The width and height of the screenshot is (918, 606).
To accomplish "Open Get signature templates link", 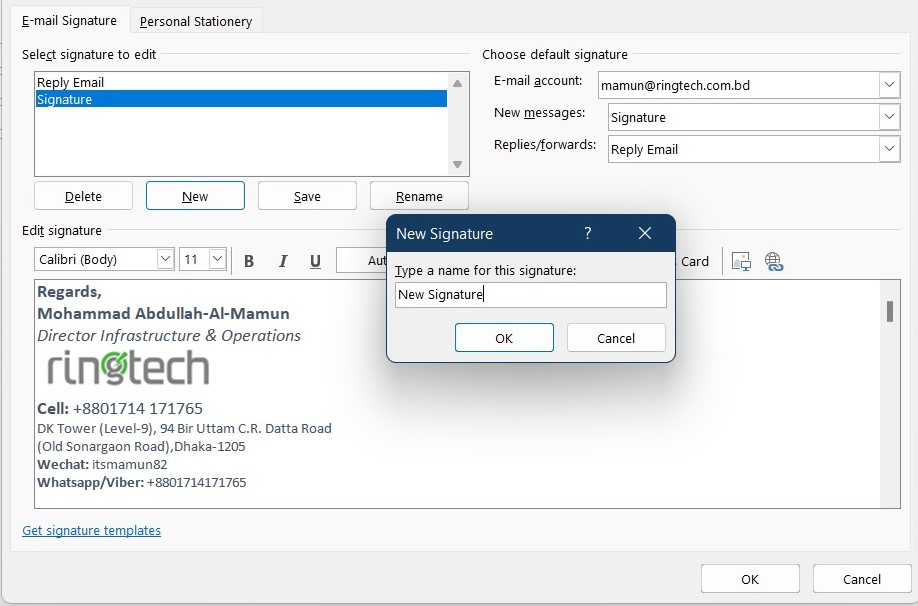I will [x=91, y=530].
